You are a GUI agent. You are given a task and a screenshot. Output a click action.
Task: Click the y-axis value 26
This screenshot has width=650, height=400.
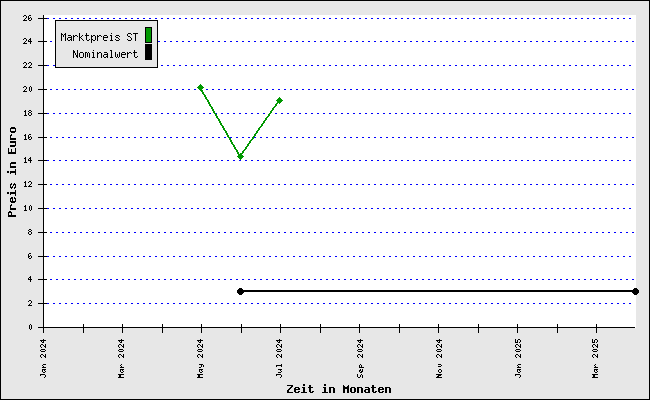[x=27, y=18]
